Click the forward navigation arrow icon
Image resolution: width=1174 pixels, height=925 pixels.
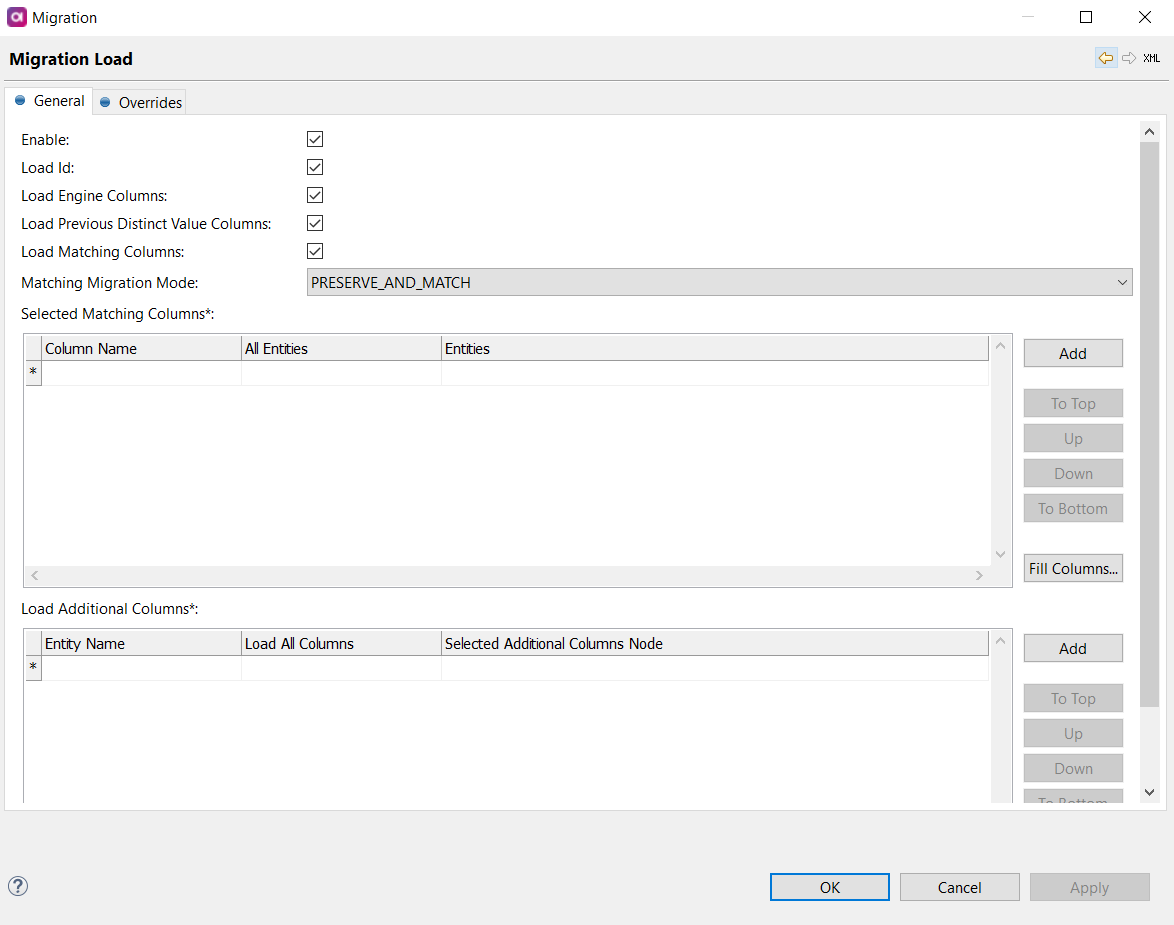point(1129,57)
